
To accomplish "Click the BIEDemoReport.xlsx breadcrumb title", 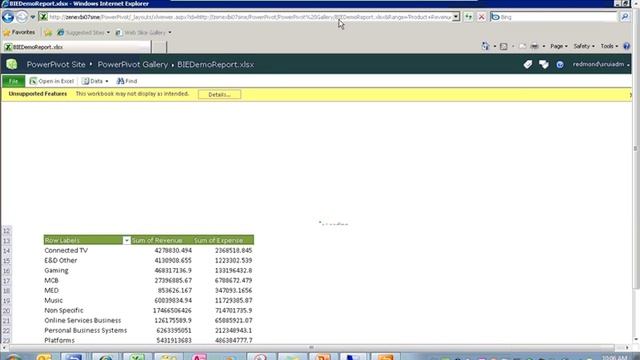I will (216, 64).
